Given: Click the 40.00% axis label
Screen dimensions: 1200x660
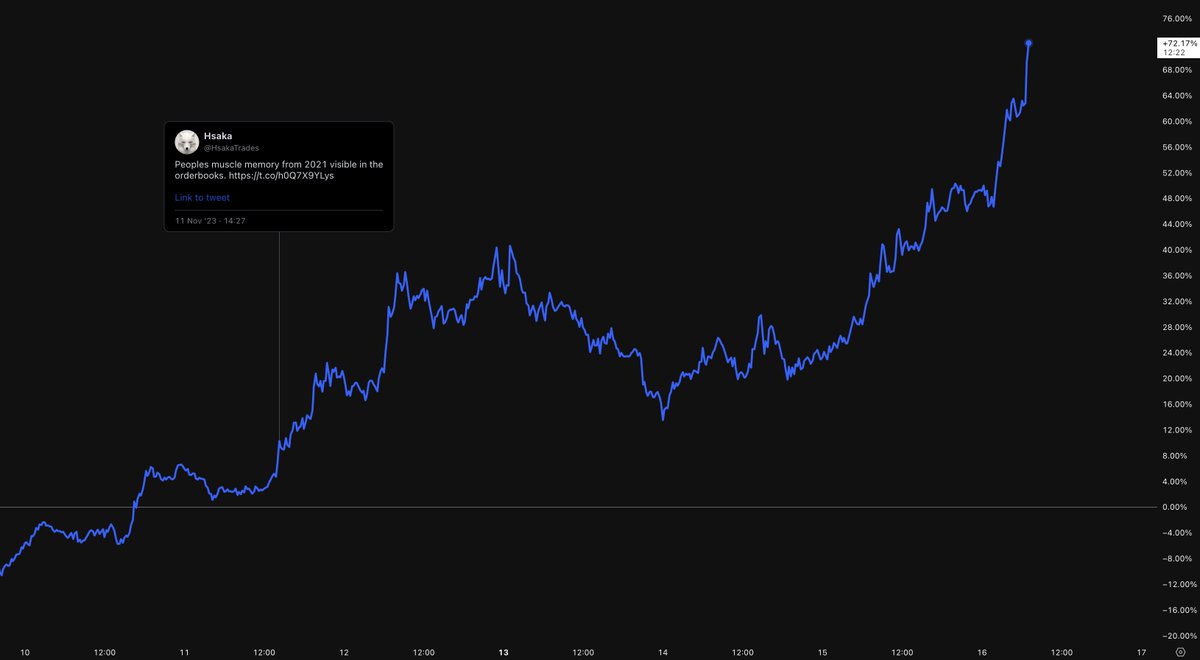Looking at the screenshot, I should pyautogui.click(x=1175, y=250).
